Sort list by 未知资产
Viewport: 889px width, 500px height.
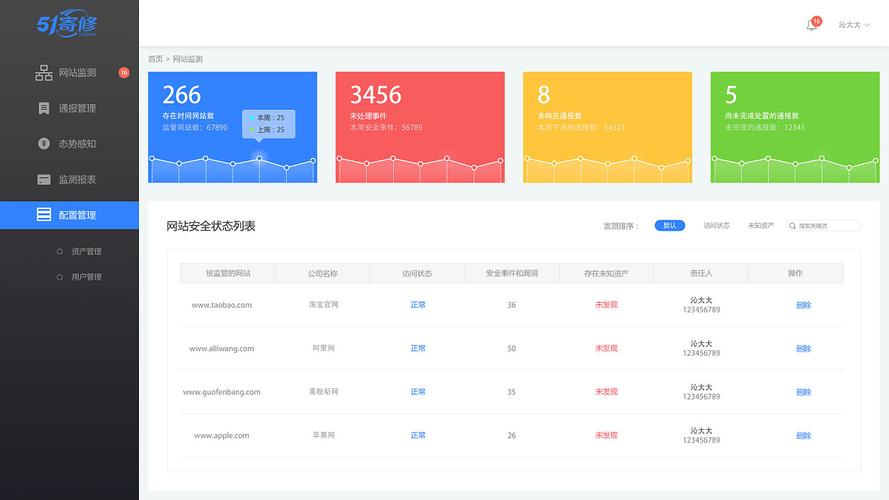[x=760, y=226]
